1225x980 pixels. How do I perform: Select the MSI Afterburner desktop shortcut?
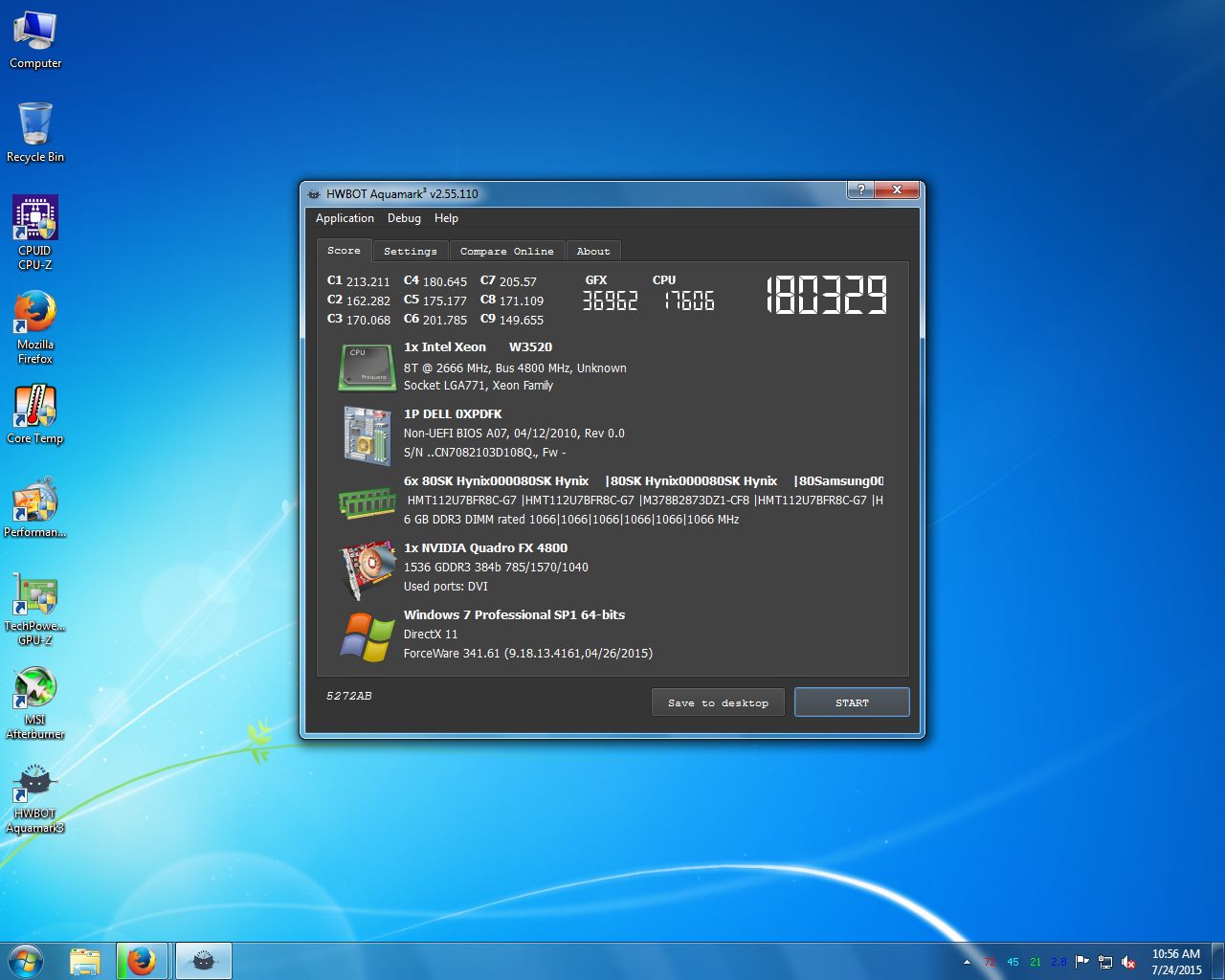(35, 702)
